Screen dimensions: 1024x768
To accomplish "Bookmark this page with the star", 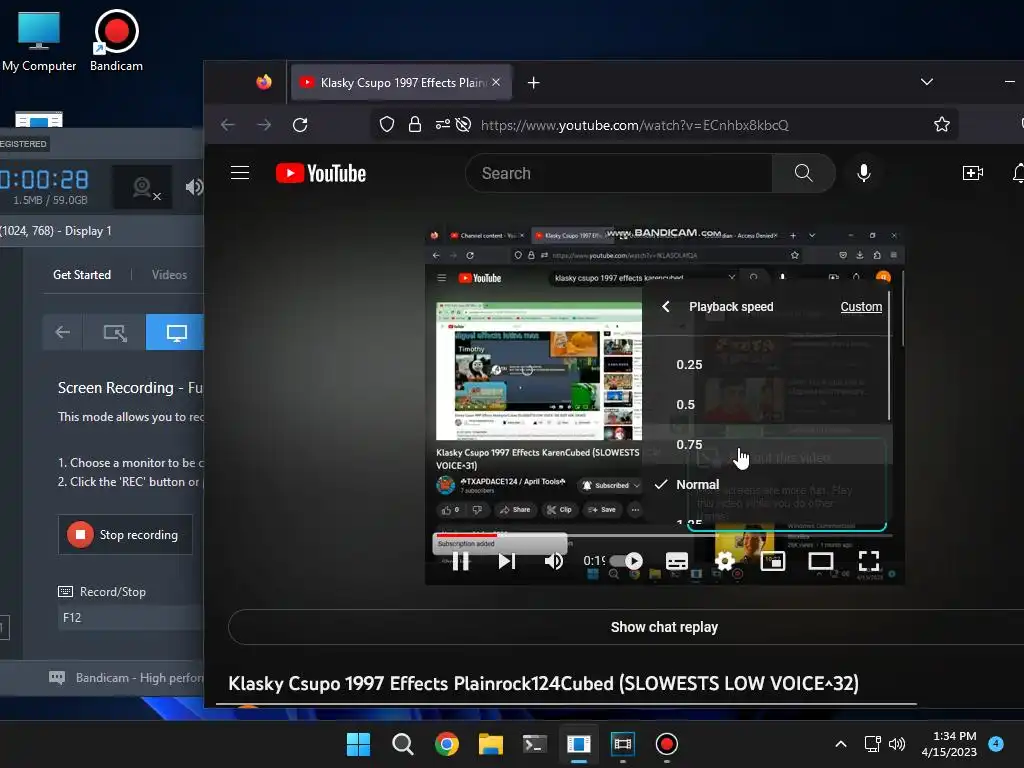I will point(942,124).
